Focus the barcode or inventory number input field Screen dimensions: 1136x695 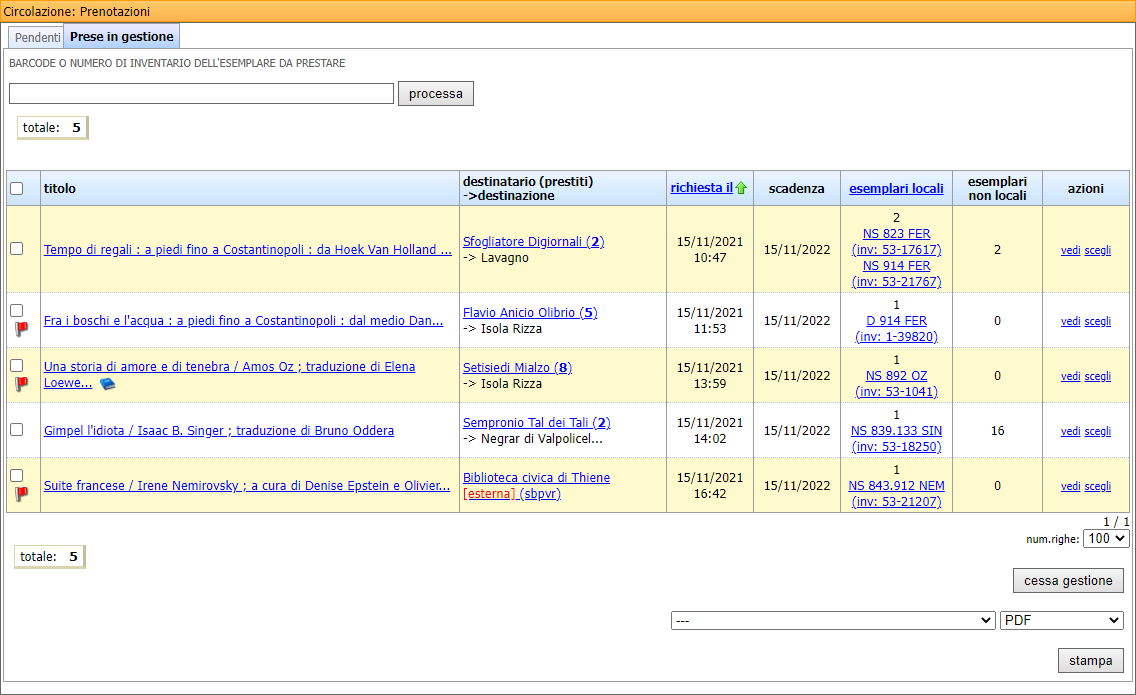[201, 93]
